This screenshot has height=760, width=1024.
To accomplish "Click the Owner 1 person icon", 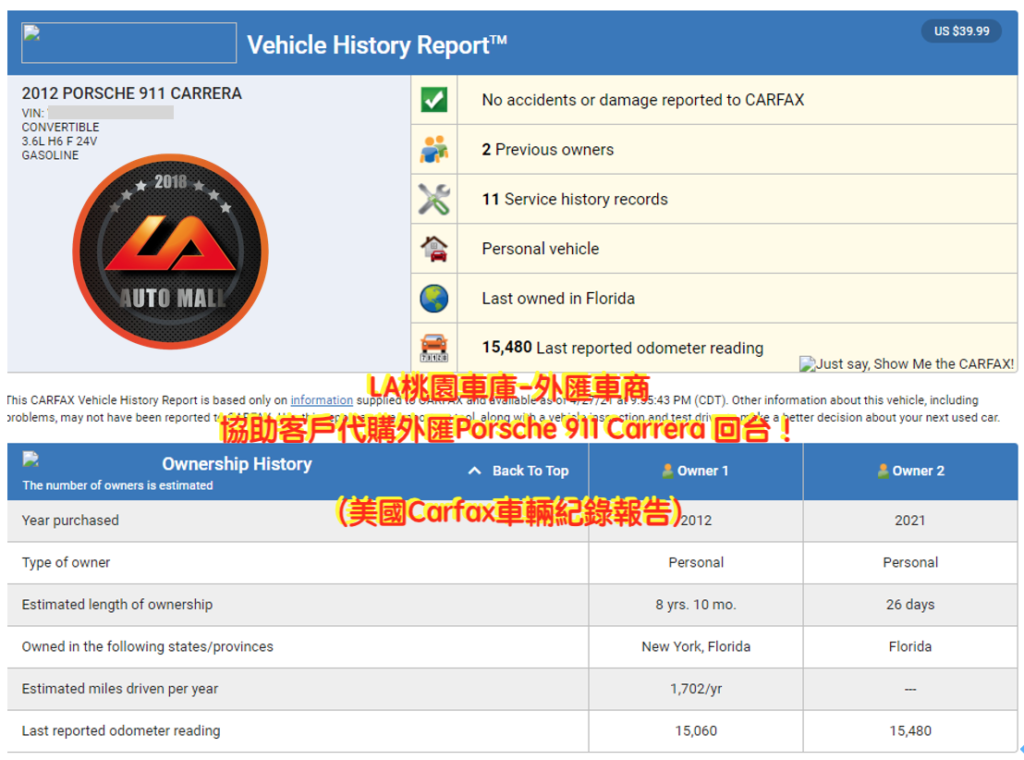I will coord(667,471).
